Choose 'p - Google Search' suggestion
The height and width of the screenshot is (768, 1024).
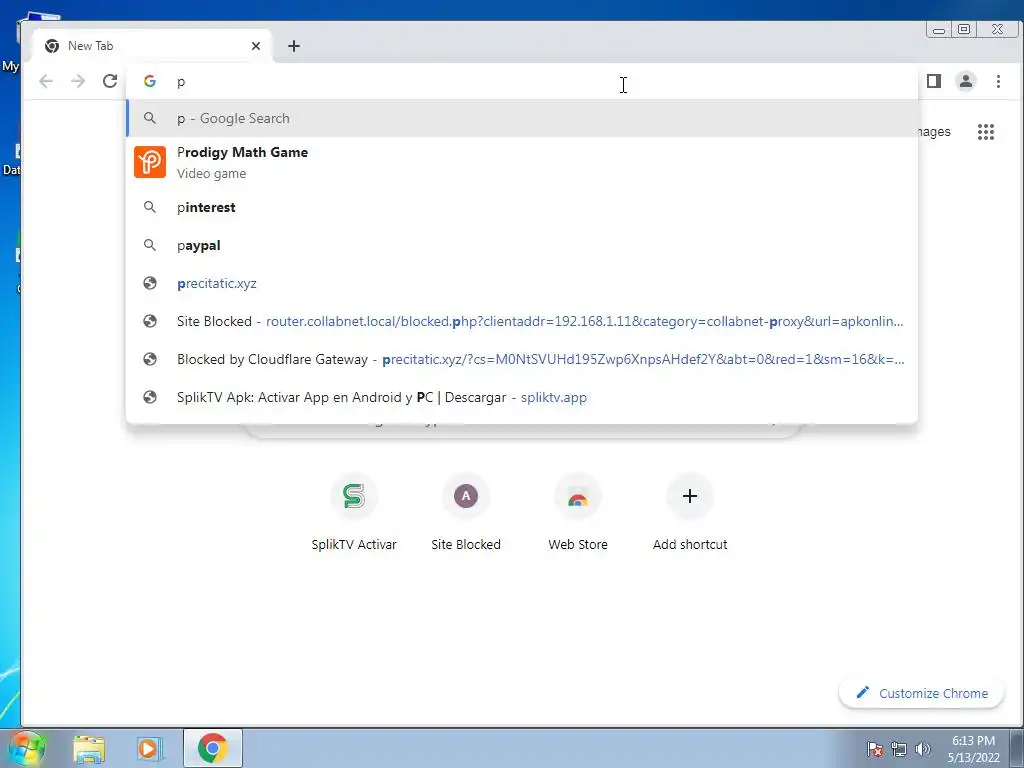(522, 118)
